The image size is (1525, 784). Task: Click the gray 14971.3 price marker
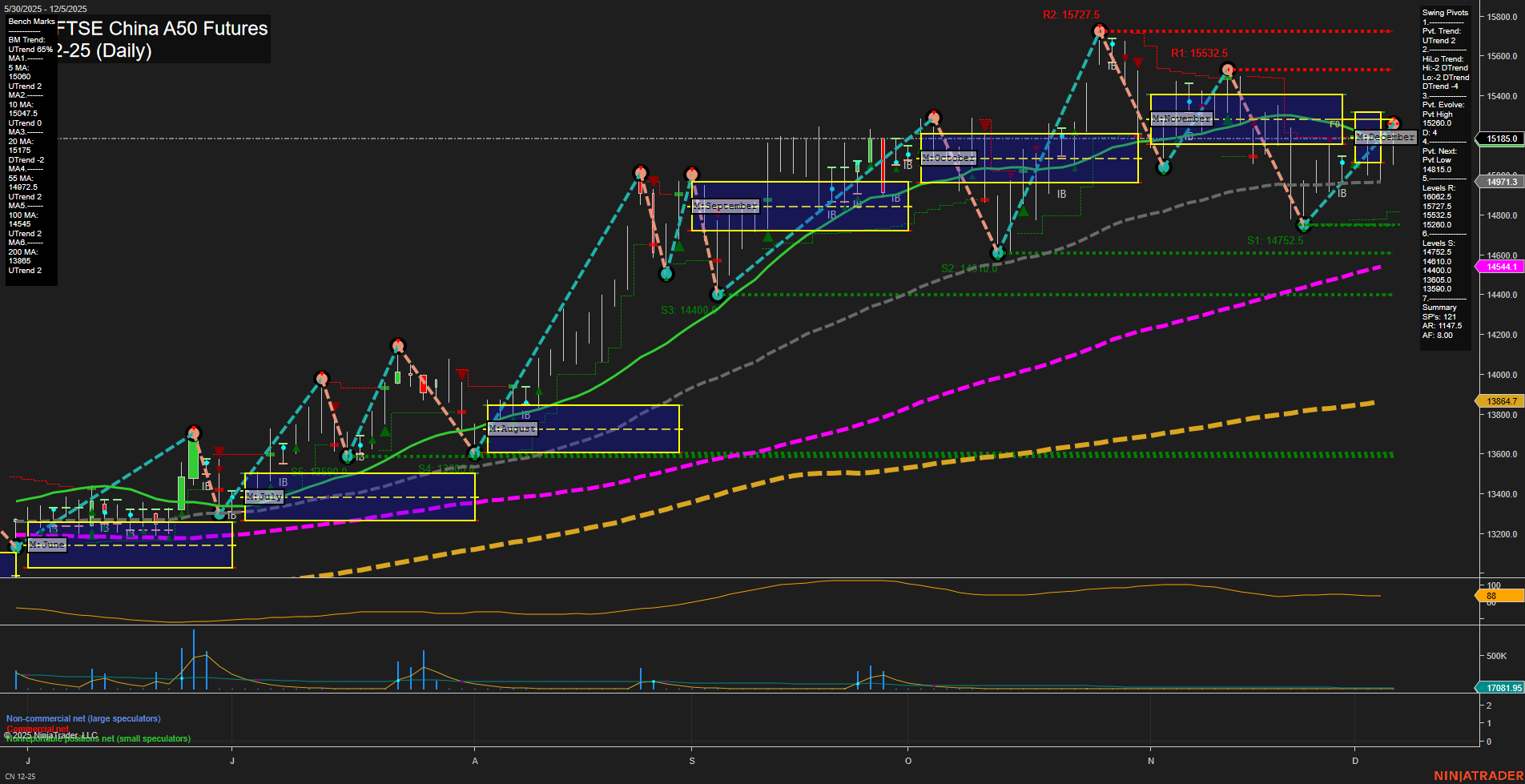[1500, 182]
